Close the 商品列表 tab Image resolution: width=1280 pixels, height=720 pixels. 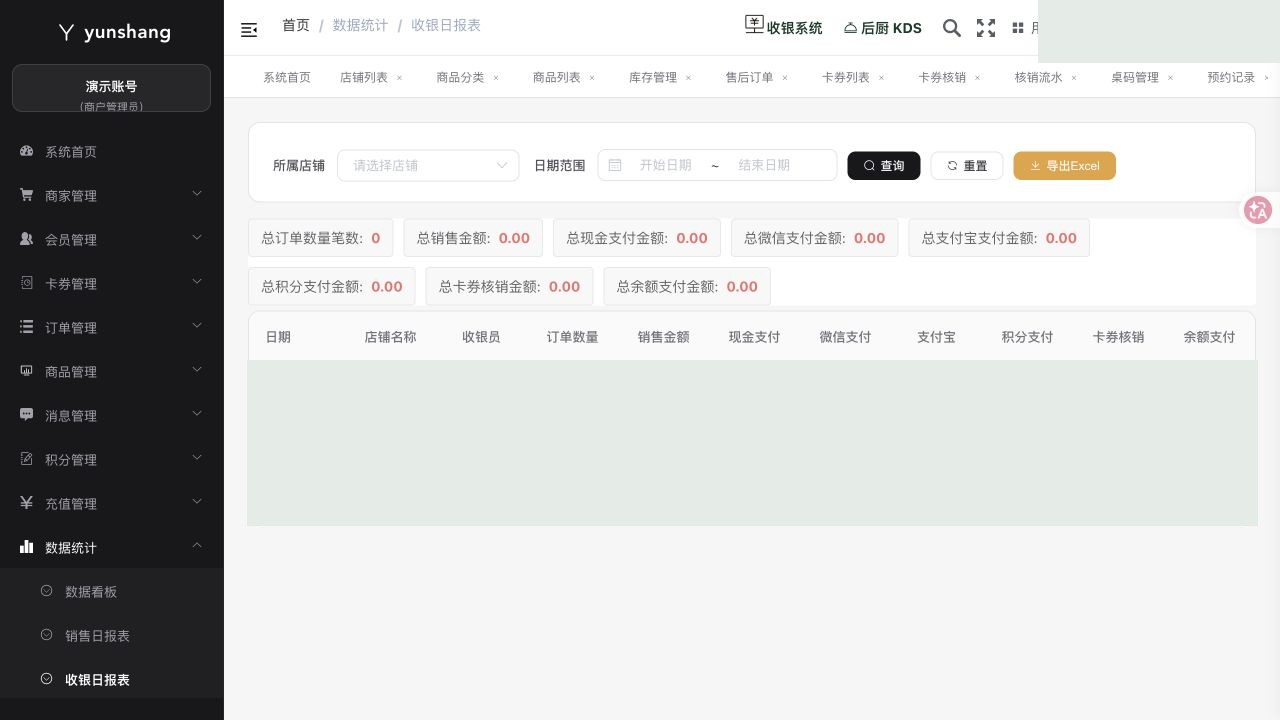coord(592,77)
